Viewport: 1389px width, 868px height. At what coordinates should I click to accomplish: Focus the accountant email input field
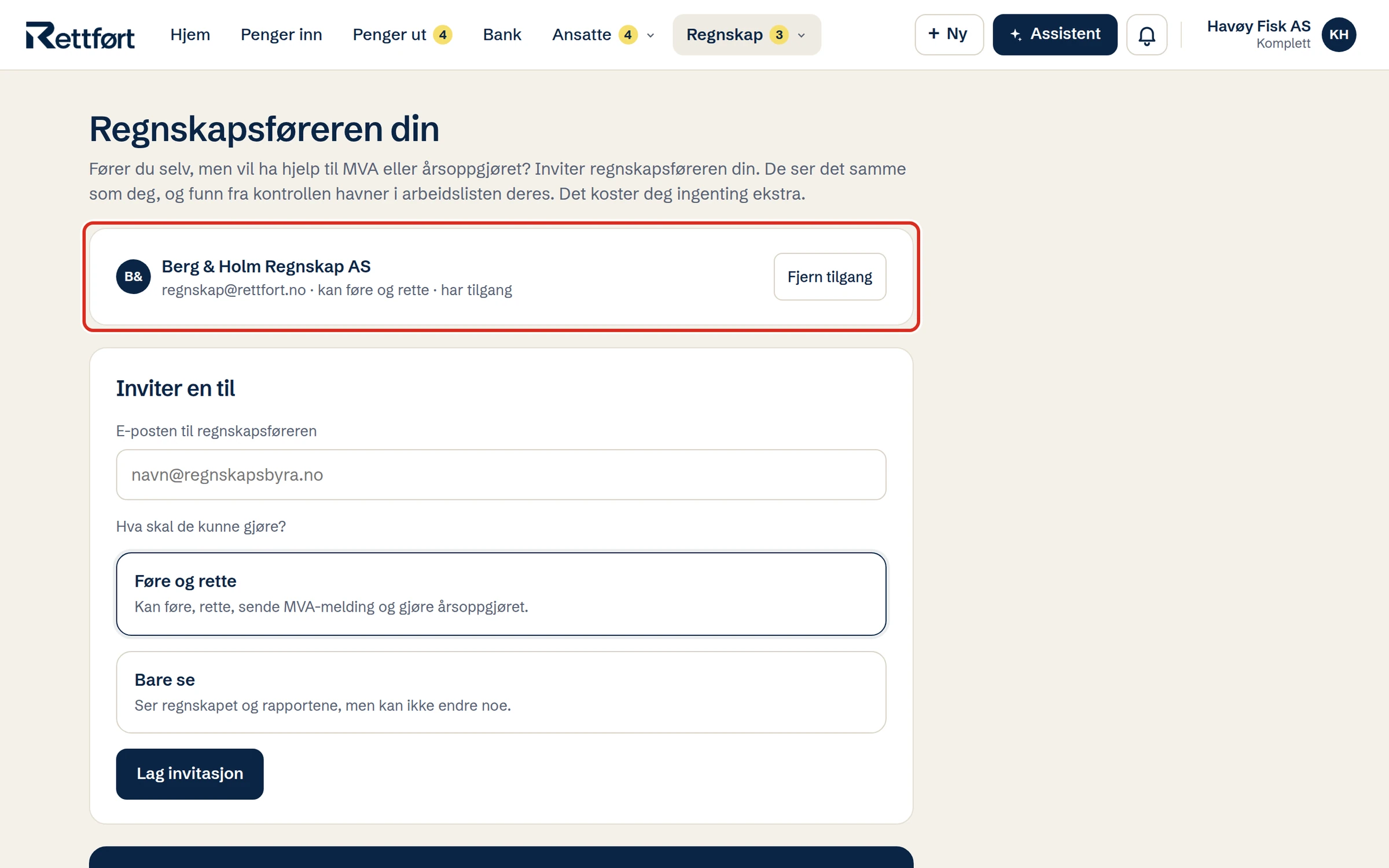coord(501,475)
